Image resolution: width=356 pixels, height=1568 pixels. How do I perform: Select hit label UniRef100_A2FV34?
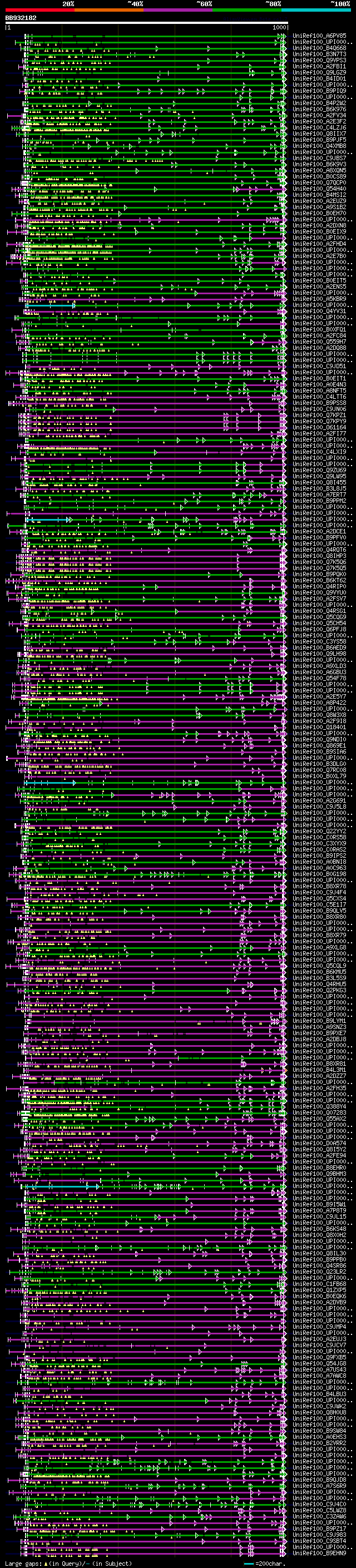click(x=319, y=115)
